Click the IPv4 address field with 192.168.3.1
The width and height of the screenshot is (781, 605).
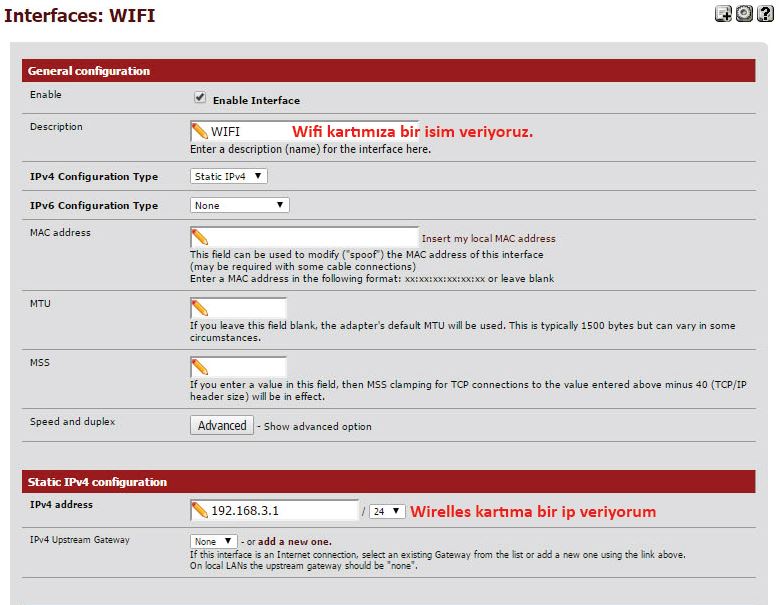point(282,511)
